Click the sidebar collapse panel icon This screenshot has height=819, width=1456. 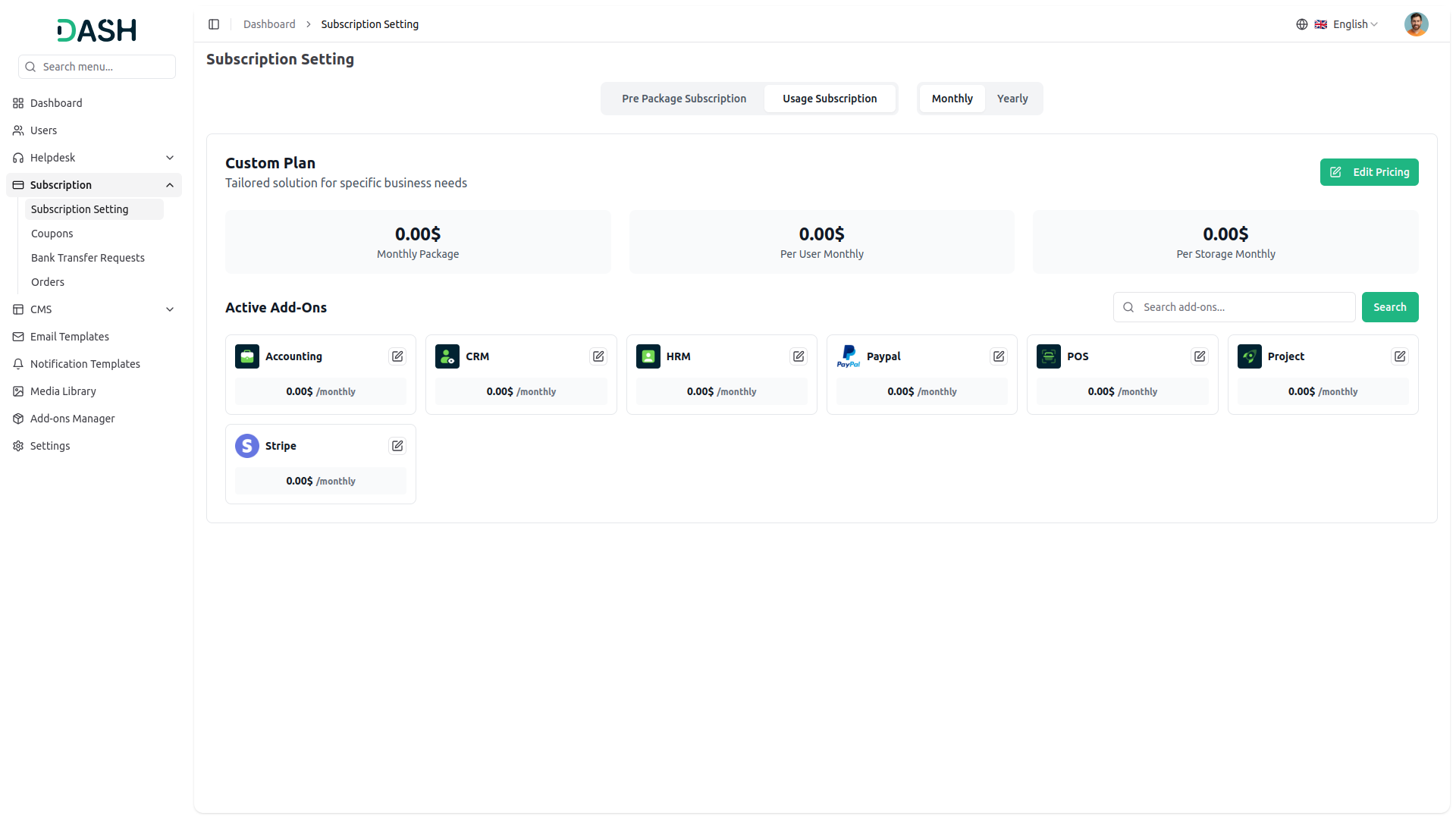tap(214, 24)
